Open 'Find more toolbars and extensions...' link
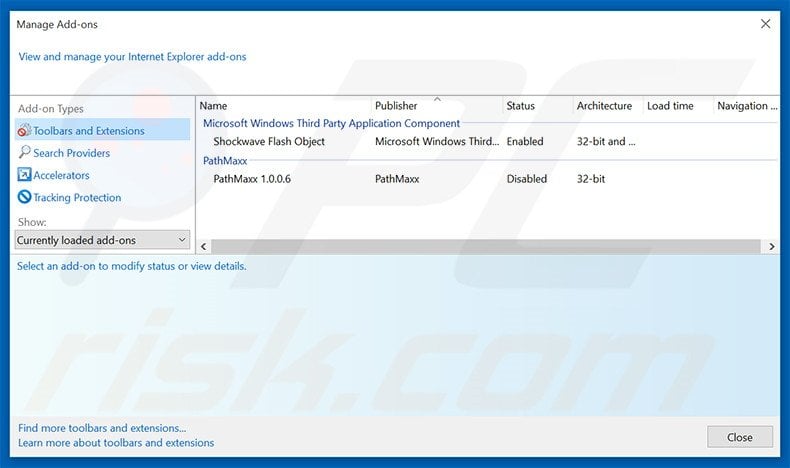Viewport: 790px width, 468px height. [102, 428]
